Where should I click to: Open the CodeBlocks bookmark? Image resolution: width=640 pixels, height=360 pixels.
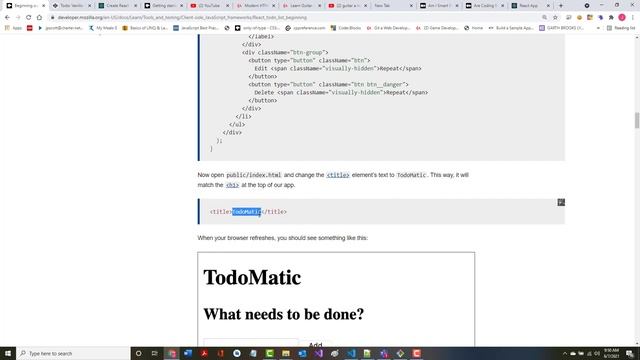(x=346, y=28)
